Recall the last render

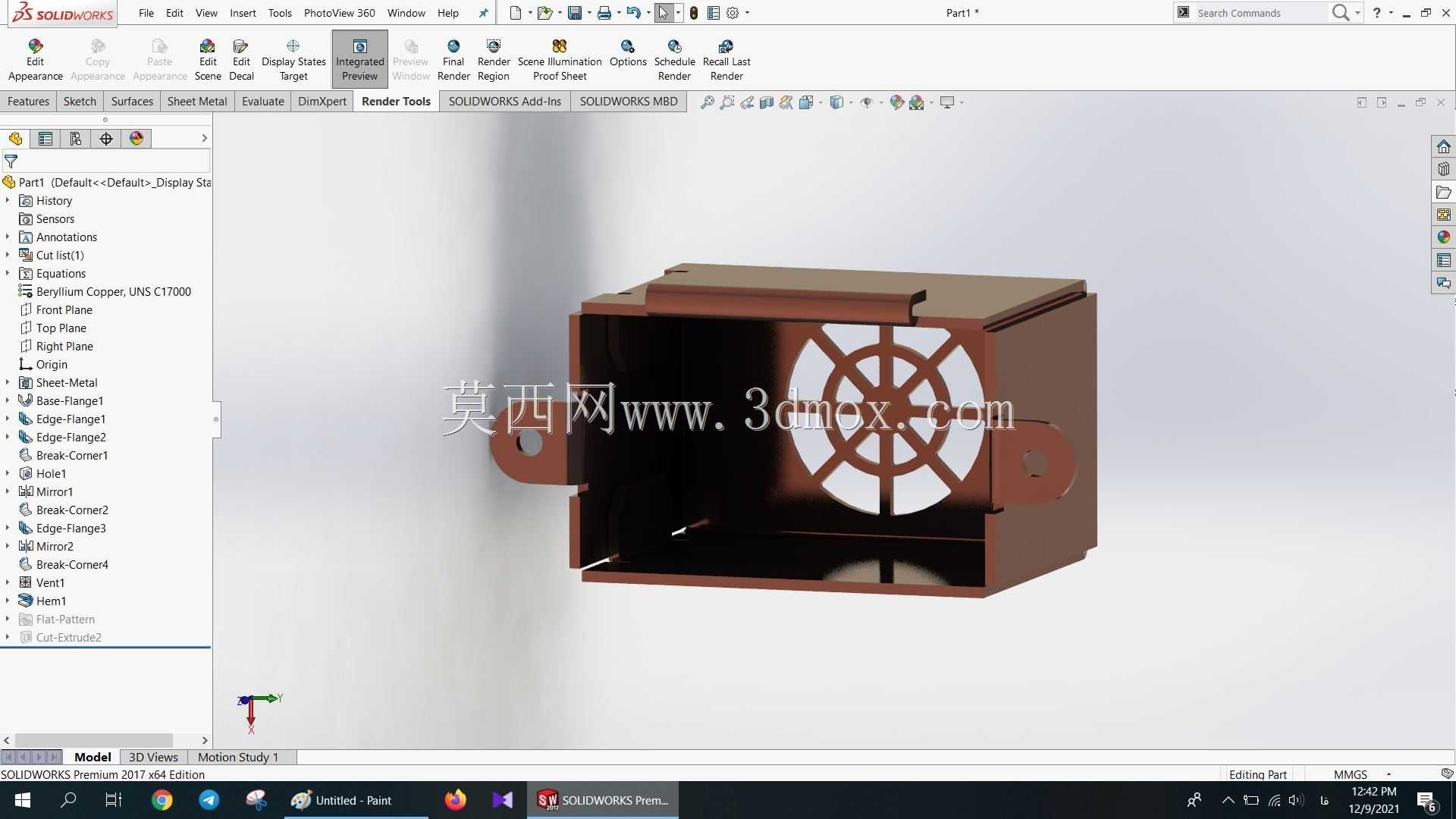[726, 59]
